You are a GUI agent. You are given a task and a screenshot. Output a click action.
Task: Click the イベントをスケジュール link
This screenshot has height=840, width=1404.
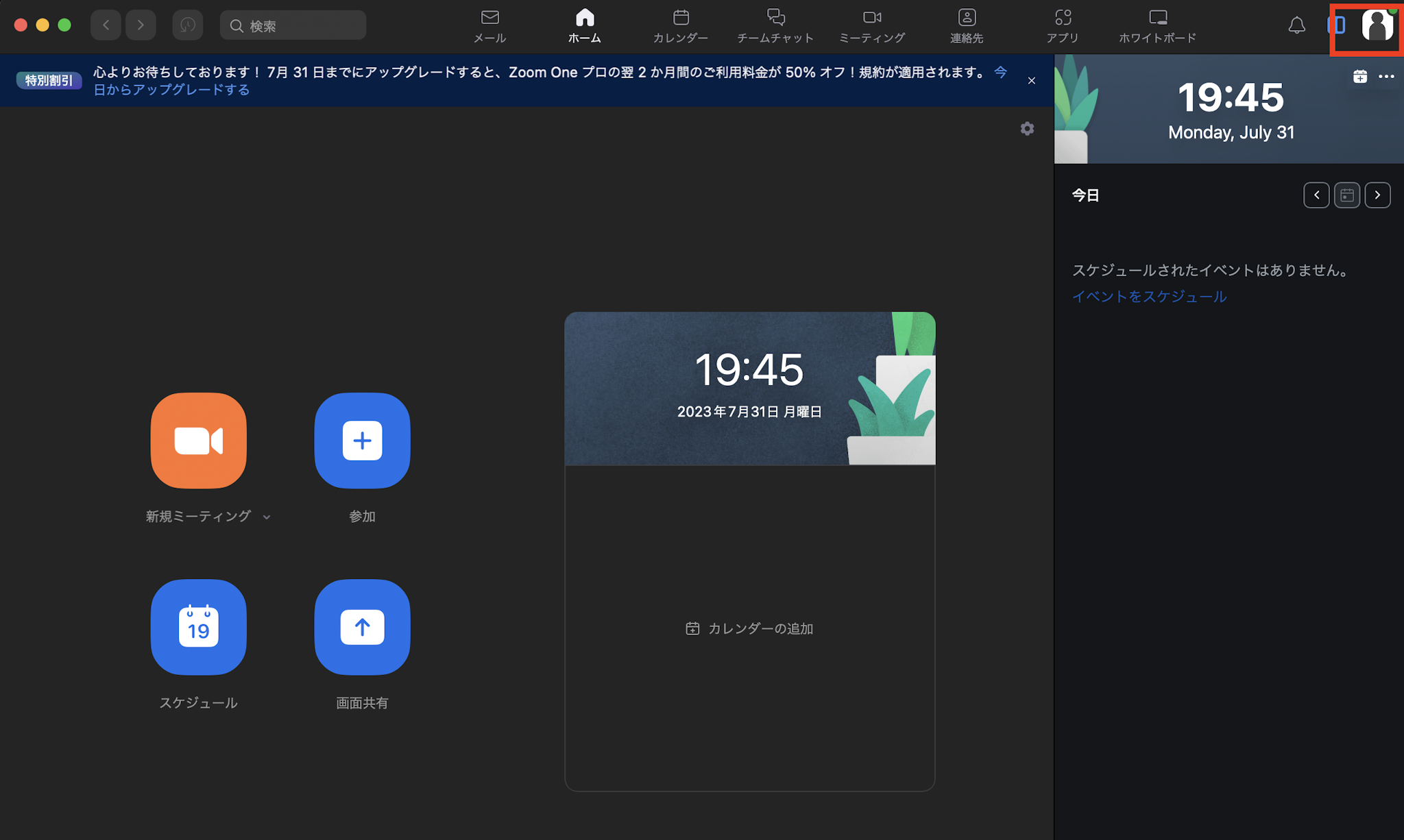pos(1149,297)
